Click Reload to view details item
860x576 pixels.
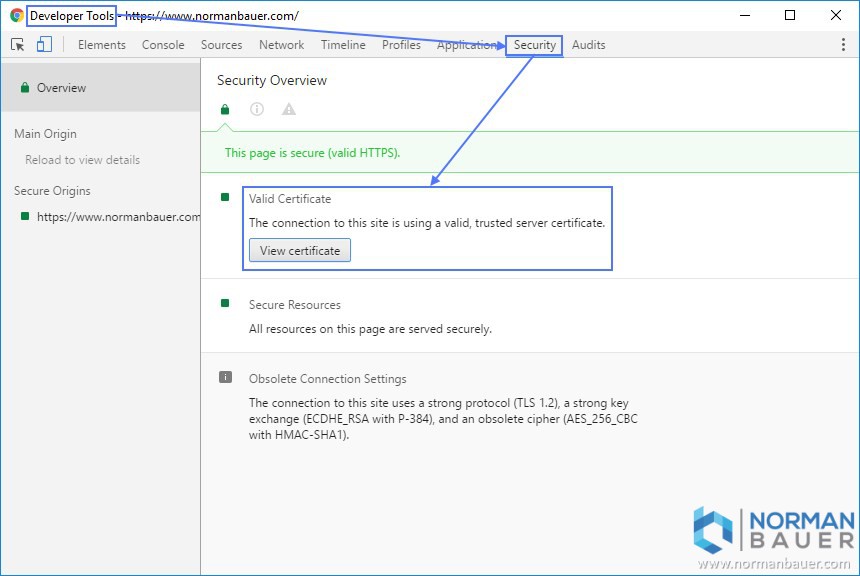82,160
